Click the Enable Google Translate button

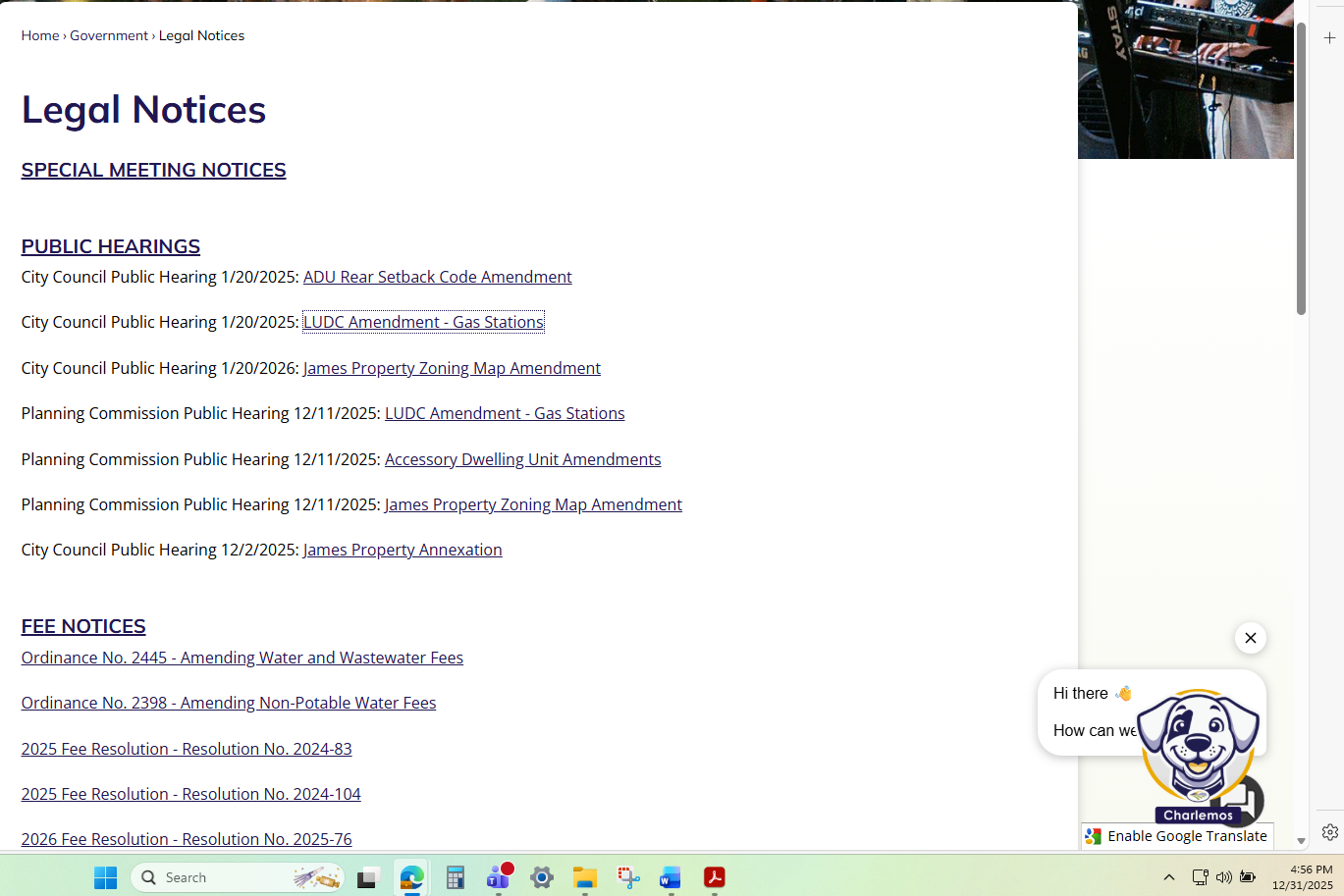click(1176, 836)
